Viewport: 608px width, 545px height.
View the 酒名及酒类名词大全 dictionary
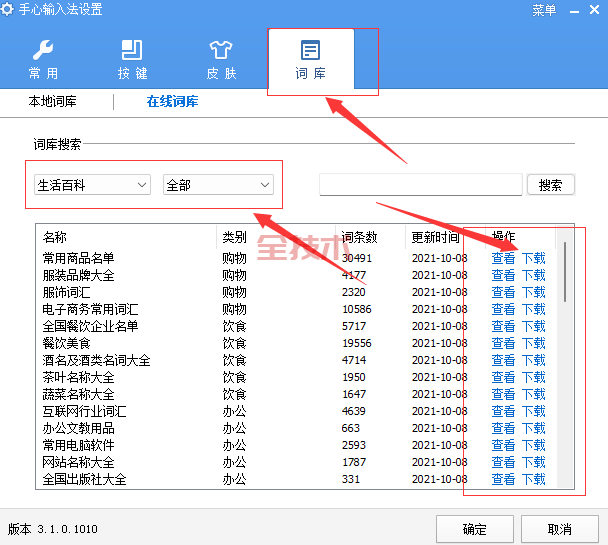click(x=503, y=360)
